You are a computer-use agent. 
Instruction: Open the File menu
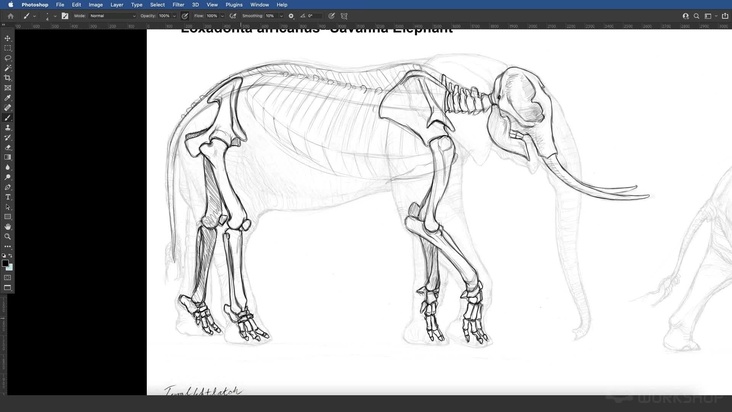(60, 5)
